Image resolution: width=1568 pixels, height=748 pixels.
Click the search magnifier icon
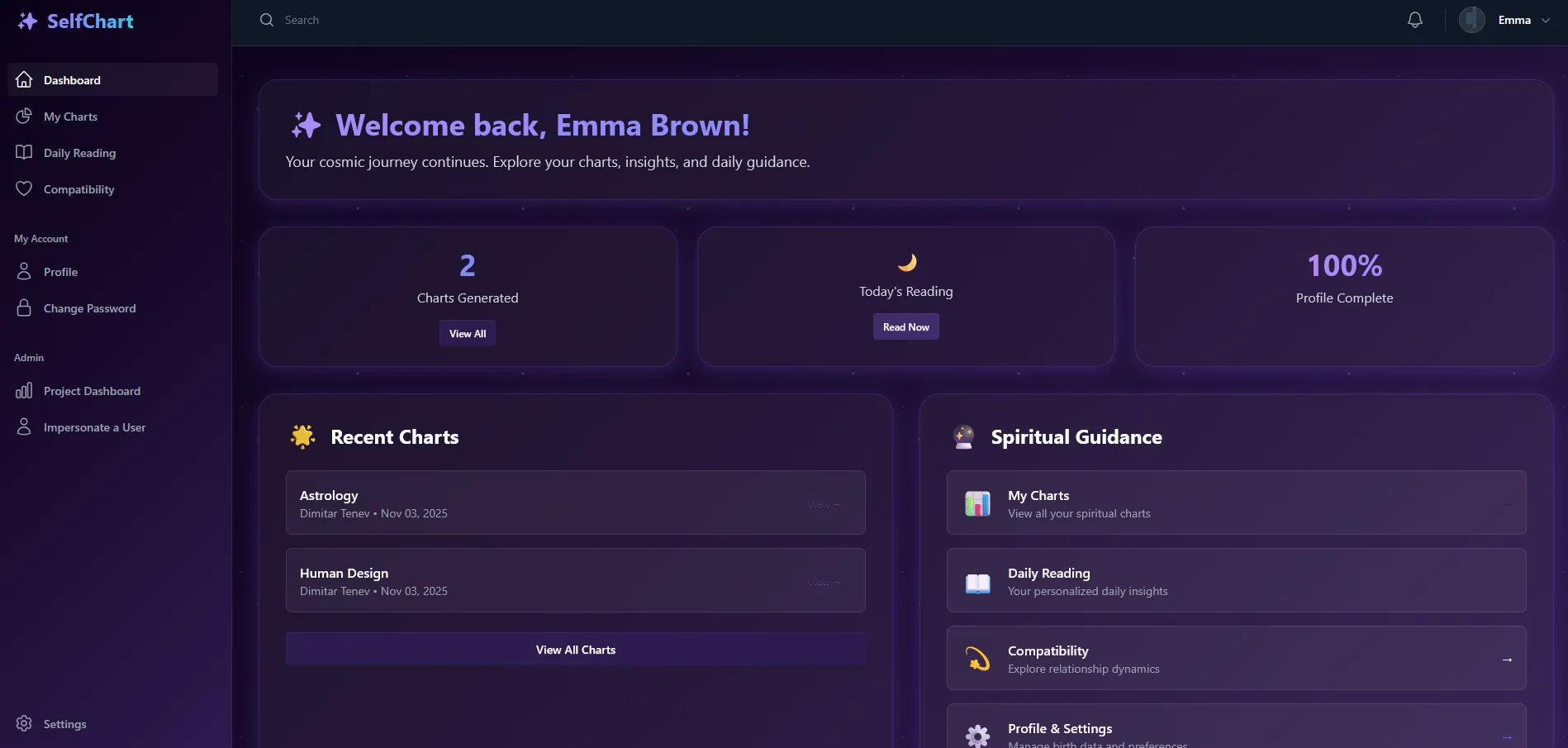(x=267, y=20)
